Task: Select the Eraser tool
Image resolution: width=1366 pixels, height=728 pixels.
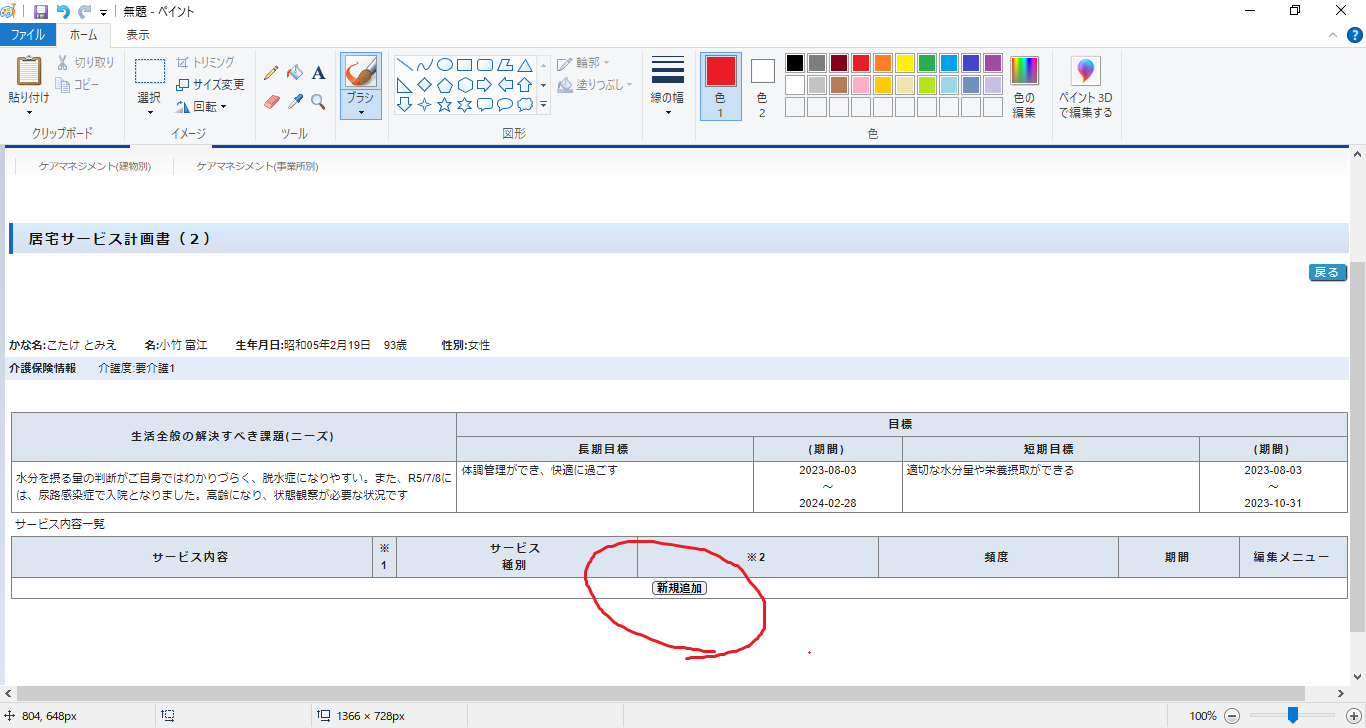Action: [271, 102]
